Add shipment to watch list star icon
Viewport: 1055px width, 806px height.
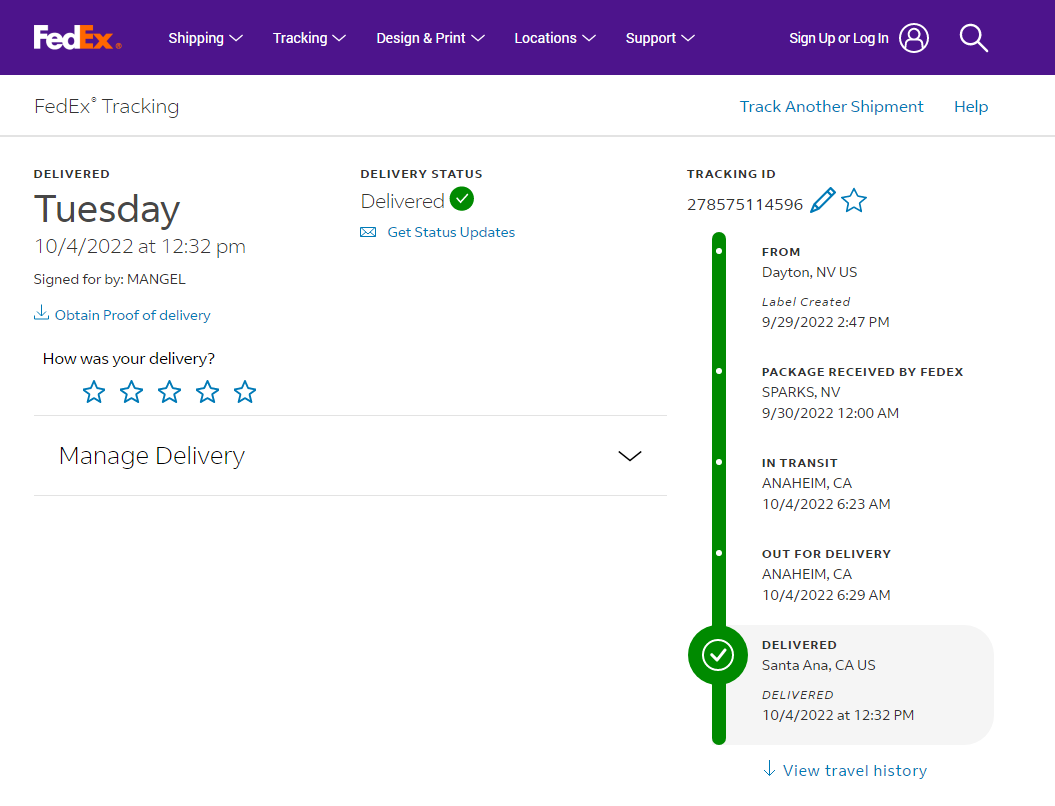tap(854, 200)
